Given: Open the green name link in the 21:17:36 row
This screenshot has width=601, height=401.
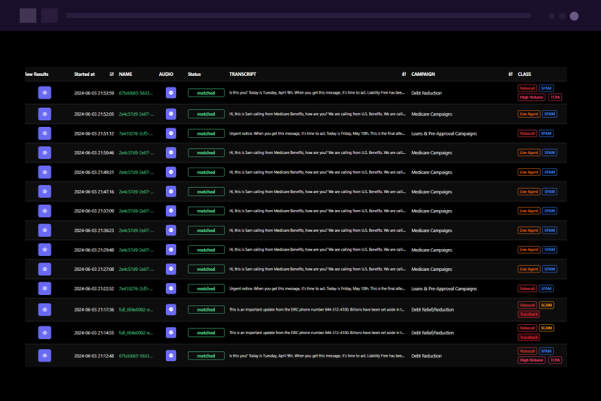Looking at the screenshot, I should point(135,310).
